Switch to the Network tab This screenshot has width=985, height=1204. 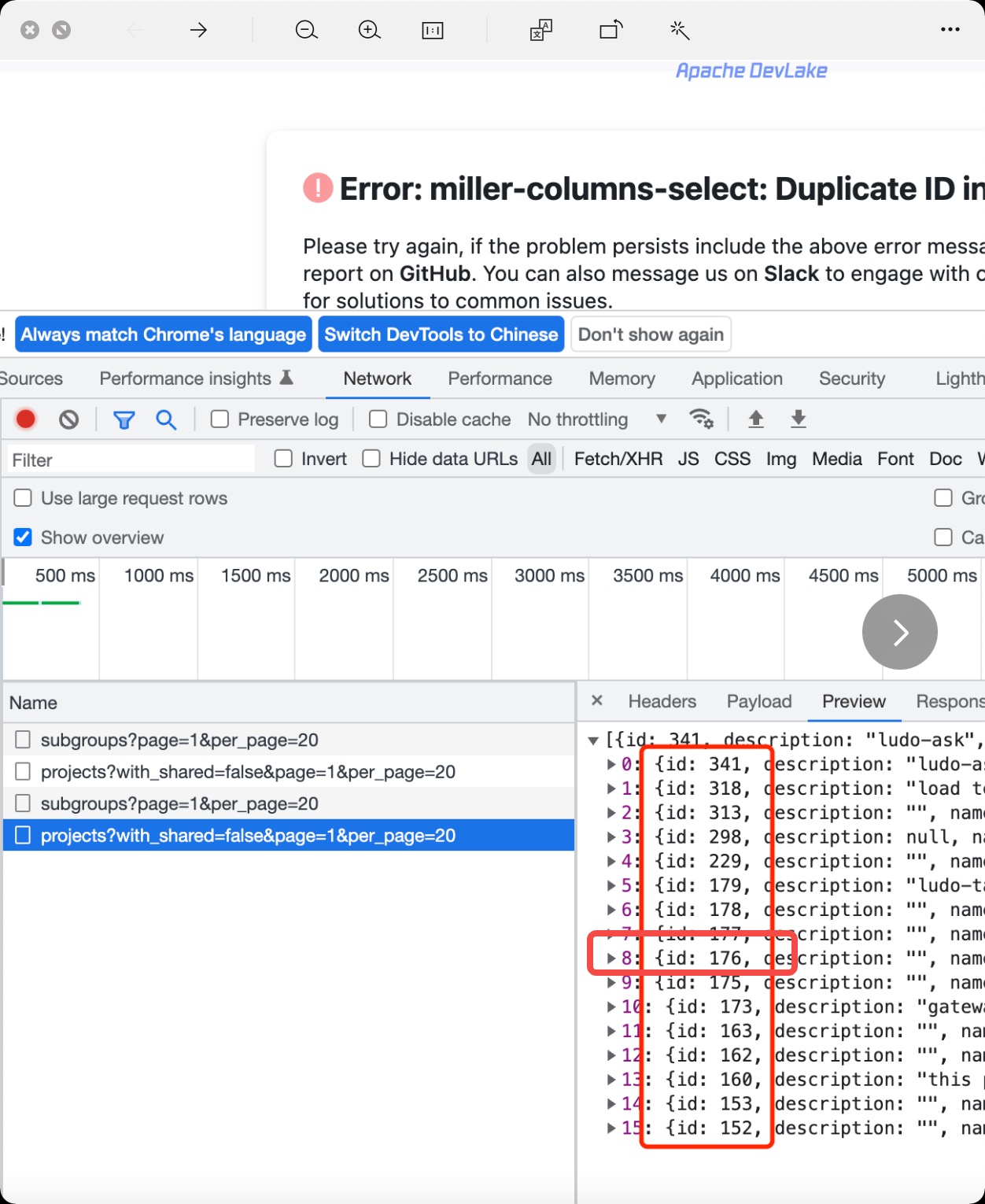coord(378,379)
